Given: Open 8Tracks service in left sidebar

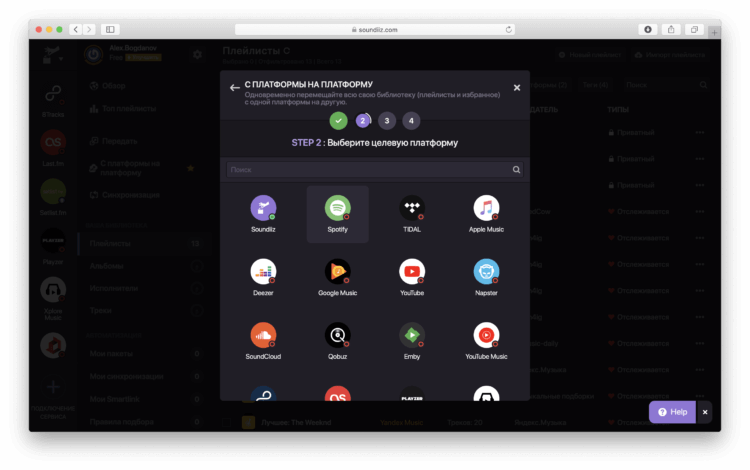Looking at the screenshot, I should (53, 99).
